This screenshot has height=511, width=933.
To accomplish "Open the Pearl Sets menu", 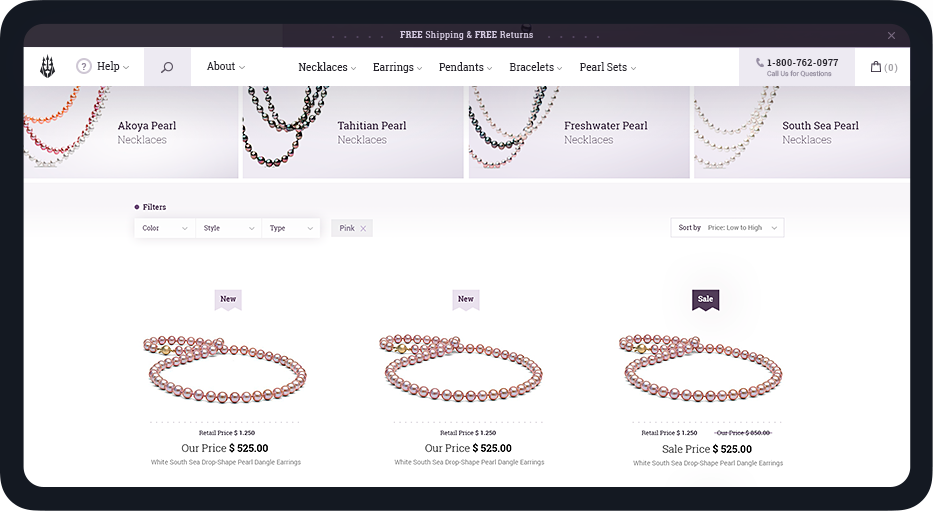I will (x=608, y=67).
